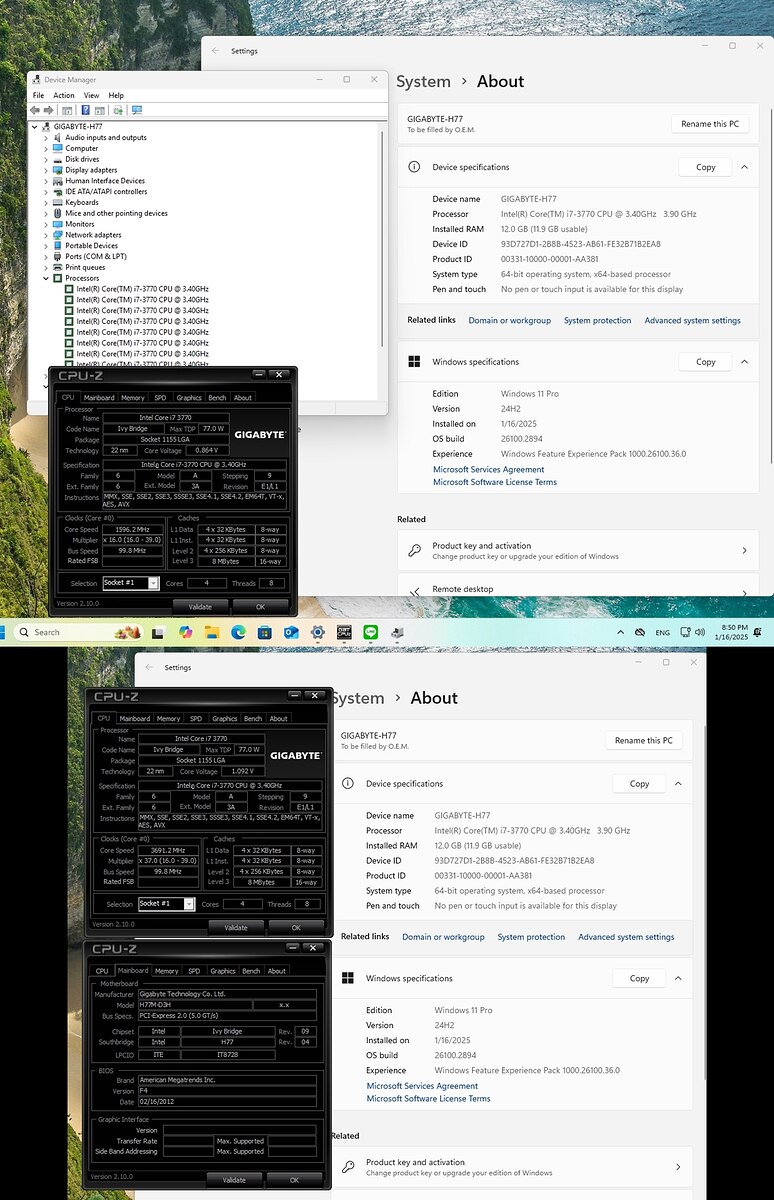This screenshot has height=1200, width=774.
Task: Switch to CPU-Z via its taskbar icon
Action: (344, 632)
